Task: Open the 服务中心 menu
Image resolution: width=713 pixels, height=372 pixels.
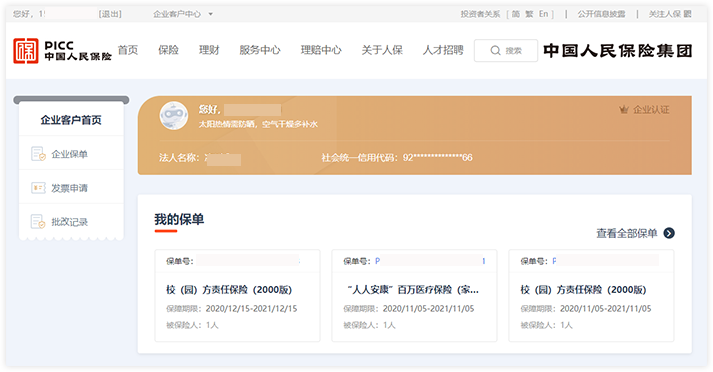Action: coord(260,50)
